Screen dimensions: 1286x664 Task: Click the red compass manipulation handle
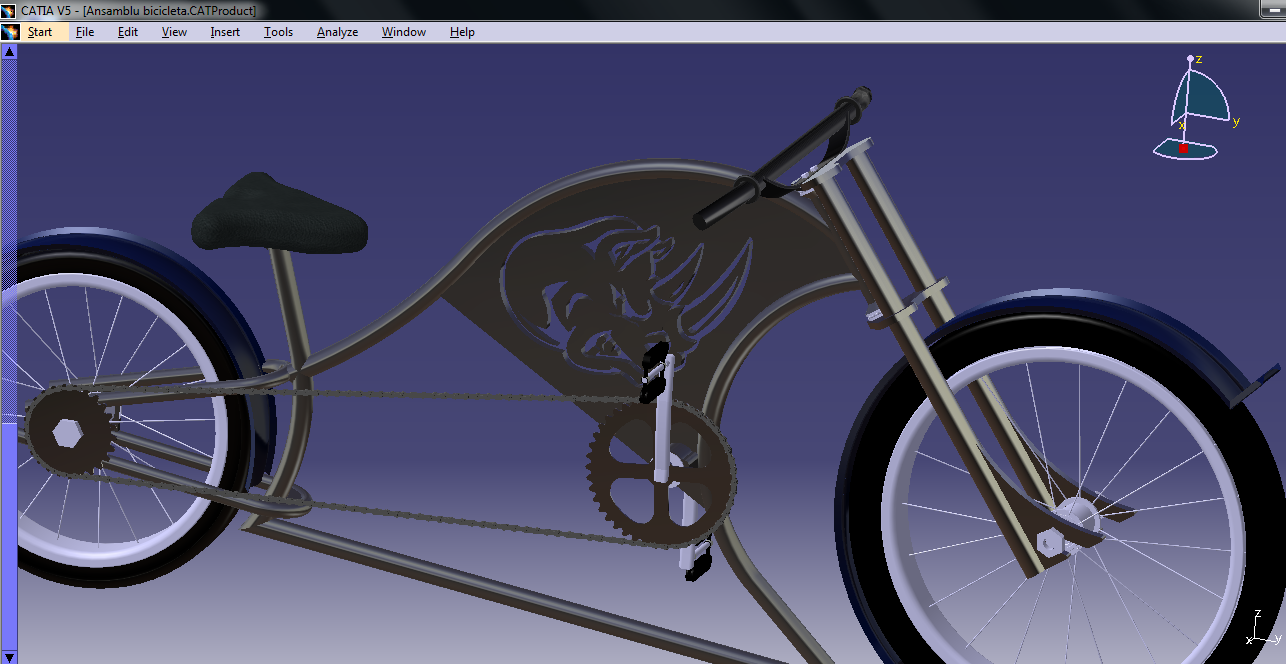click(x=1183, y=148)
